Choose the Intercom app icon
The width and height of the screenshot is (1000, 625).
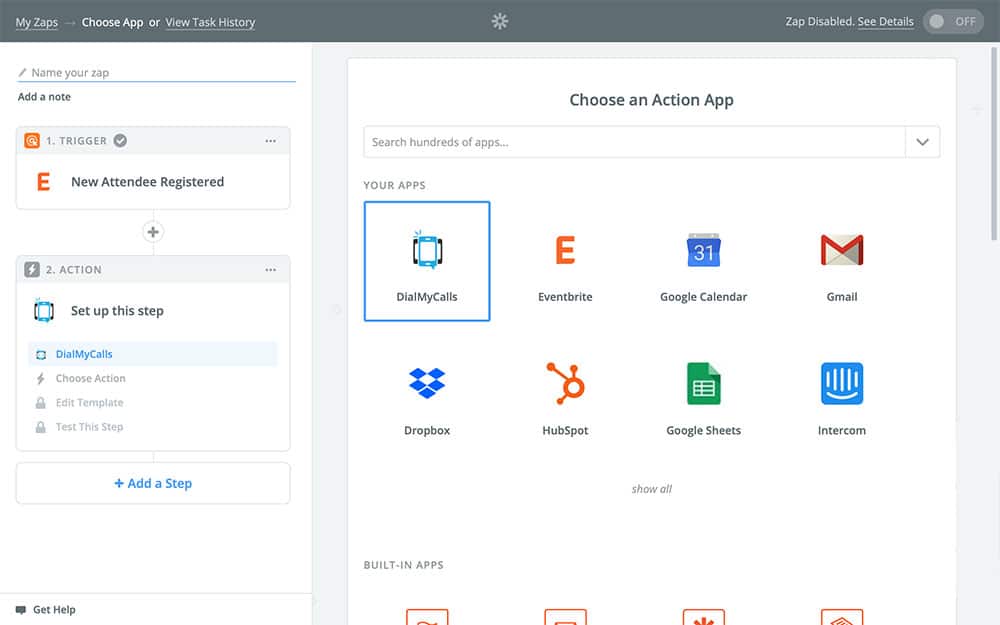841,384
